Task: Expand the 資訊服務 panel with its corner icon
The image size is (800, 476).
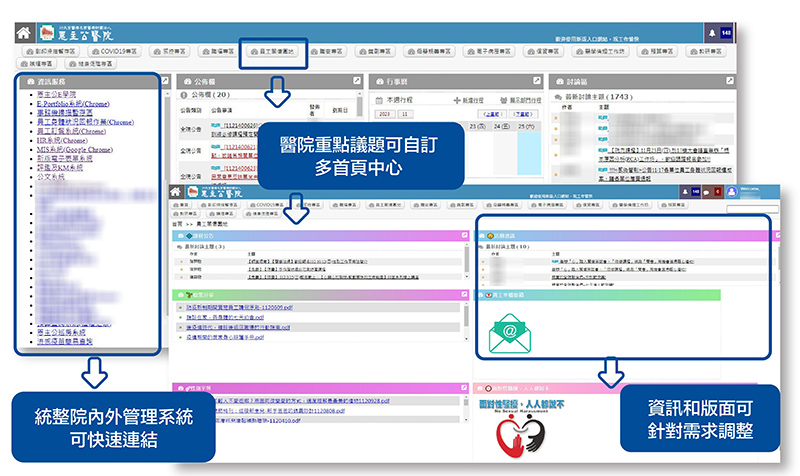Action: point(165,81)
